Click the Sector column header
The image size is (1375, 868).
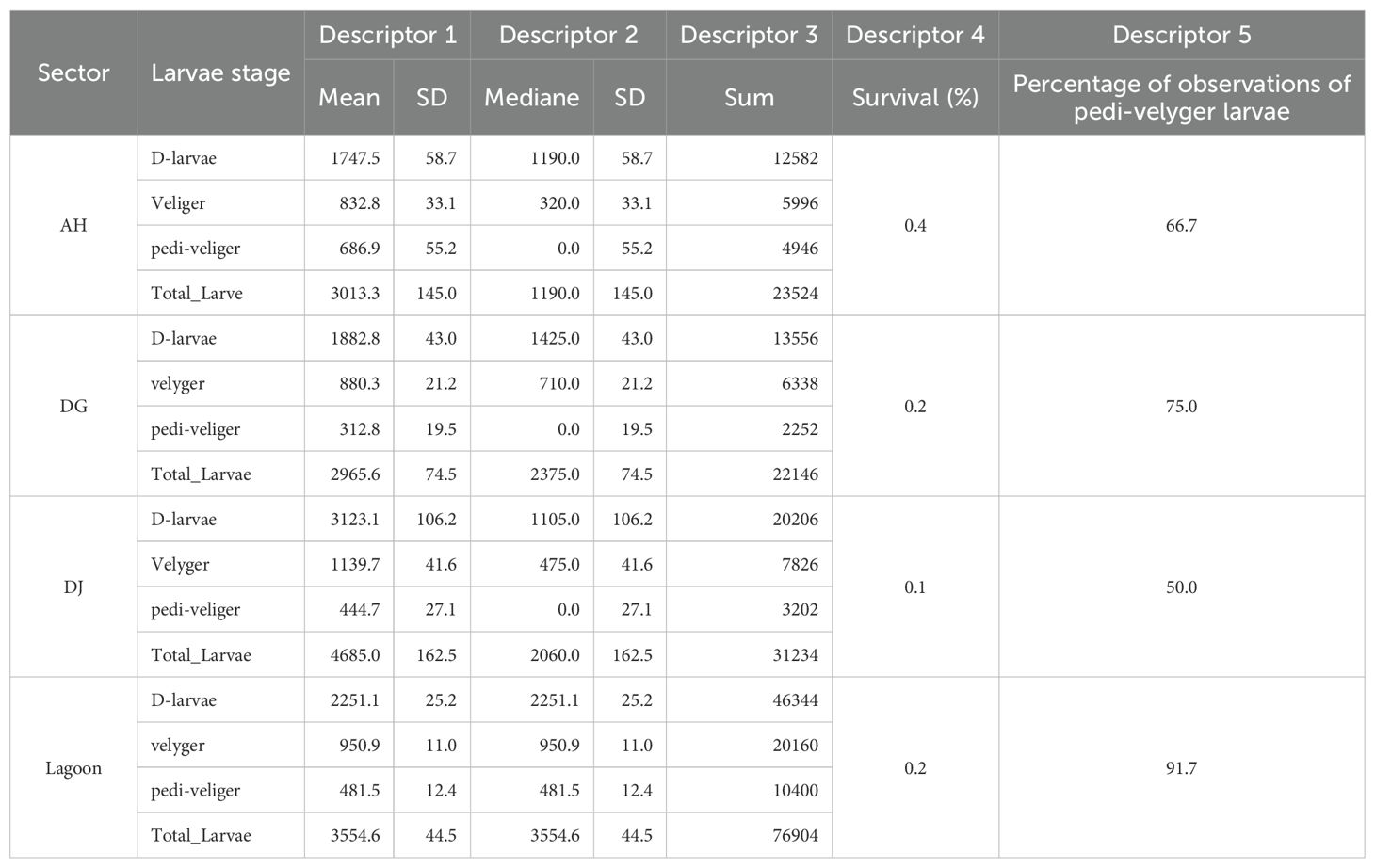pyautogui.click(x=73, y=73)
